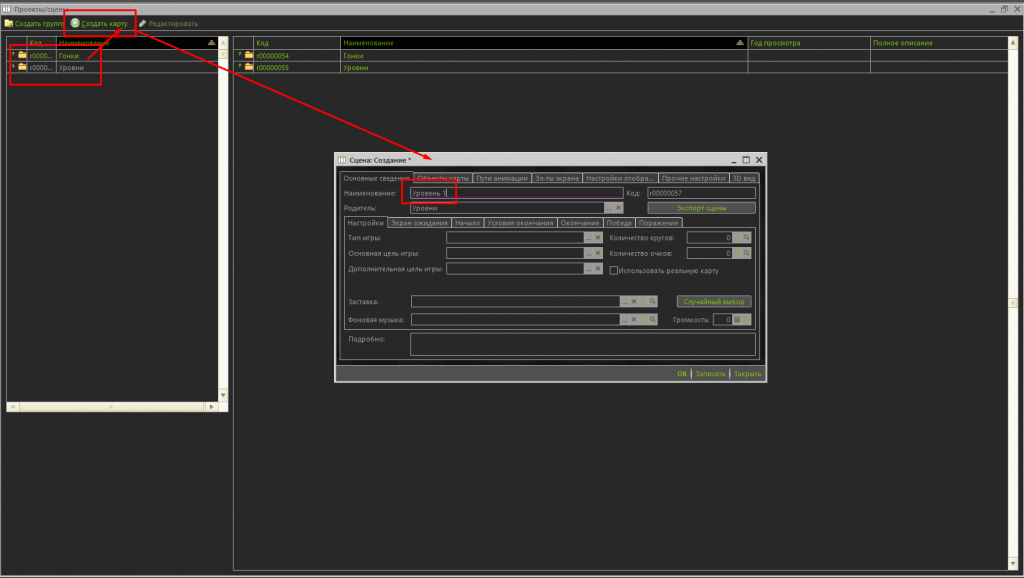Select r00000054 code cell in right table

tap(297, 56)
